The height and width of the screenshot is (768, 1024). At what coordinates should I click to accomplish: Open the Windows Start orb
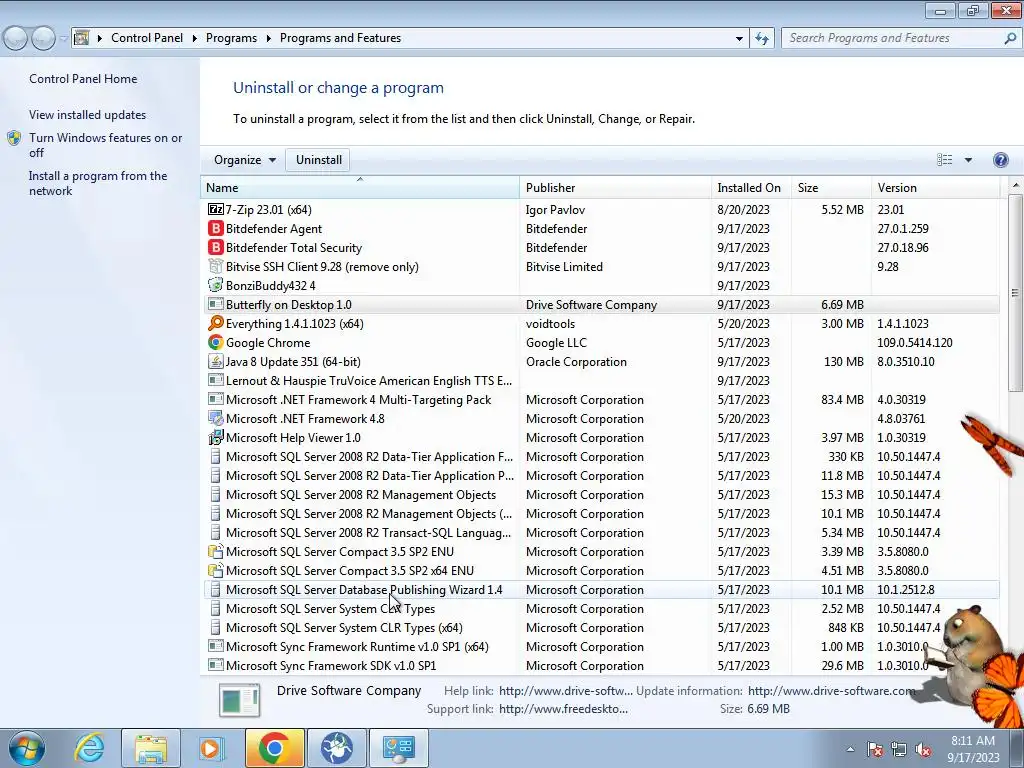(27, 748)
